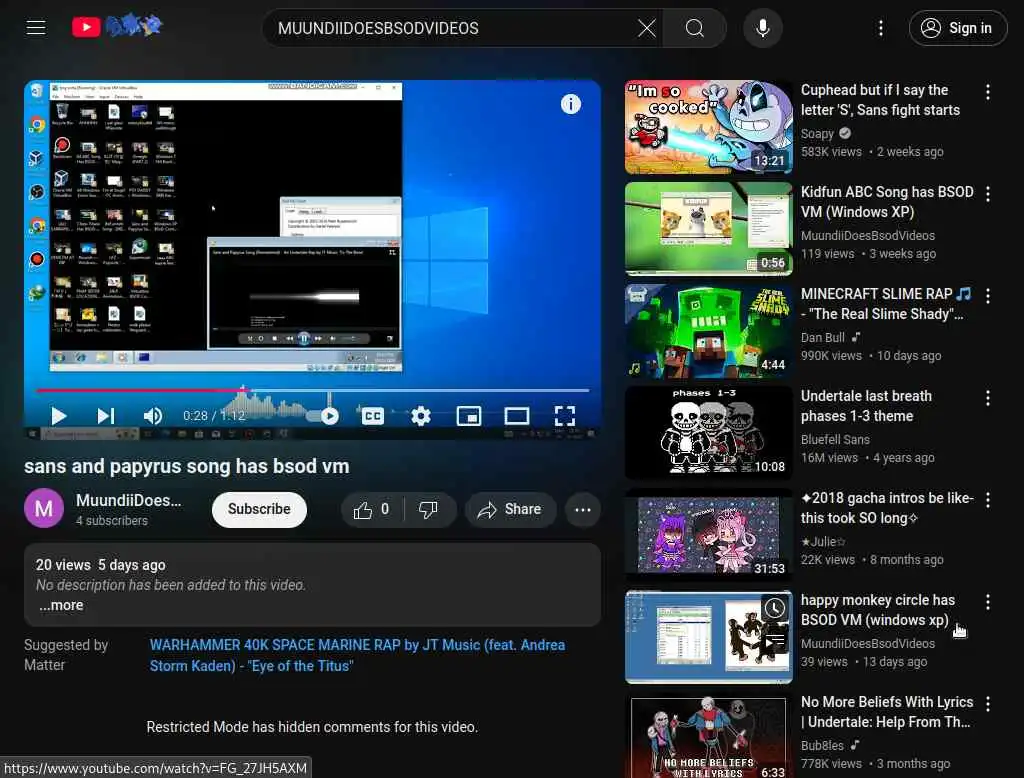Open the Kidfun ABC Song BSOD thumbnail

(709, 229)
